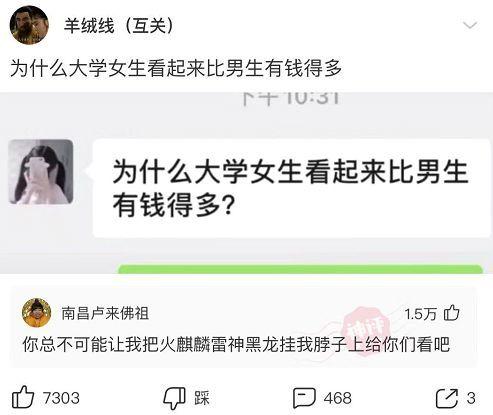Tap the 1.5万 comment like count

tap(421, 314)
